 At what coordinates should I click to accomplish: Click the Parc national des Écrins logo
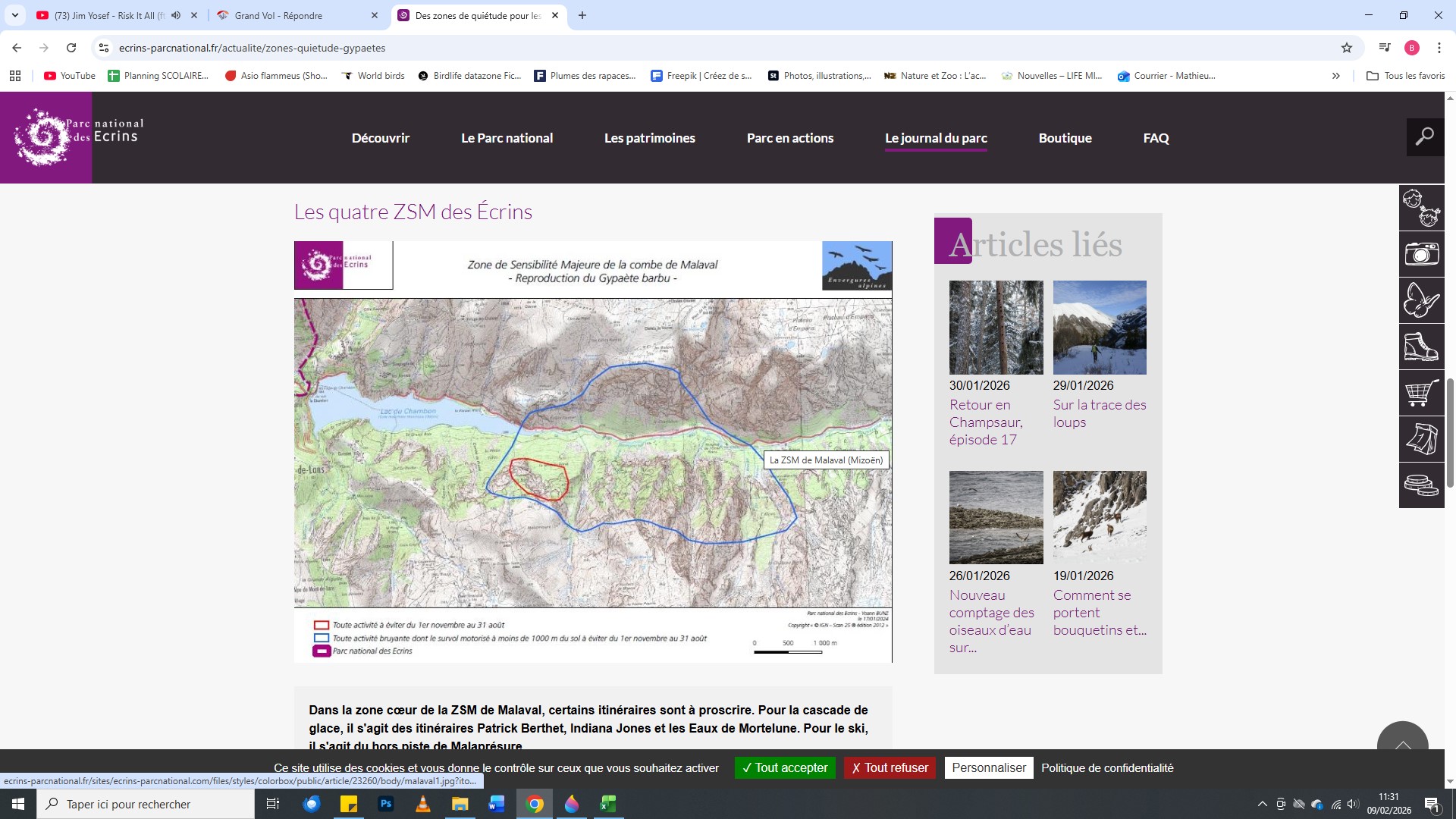46,137
